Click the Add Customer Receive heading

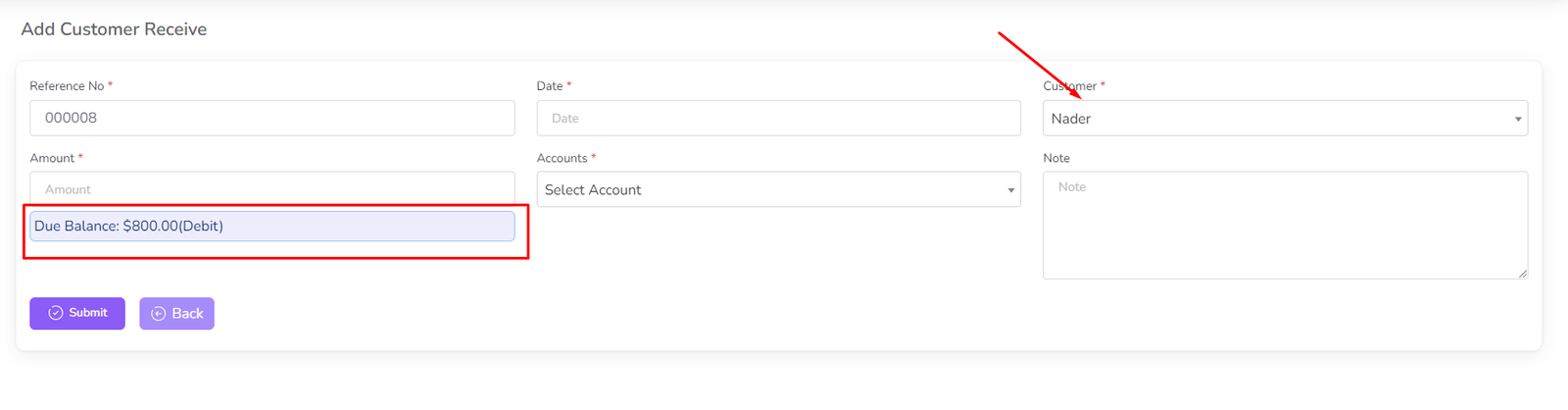(114, 29)
